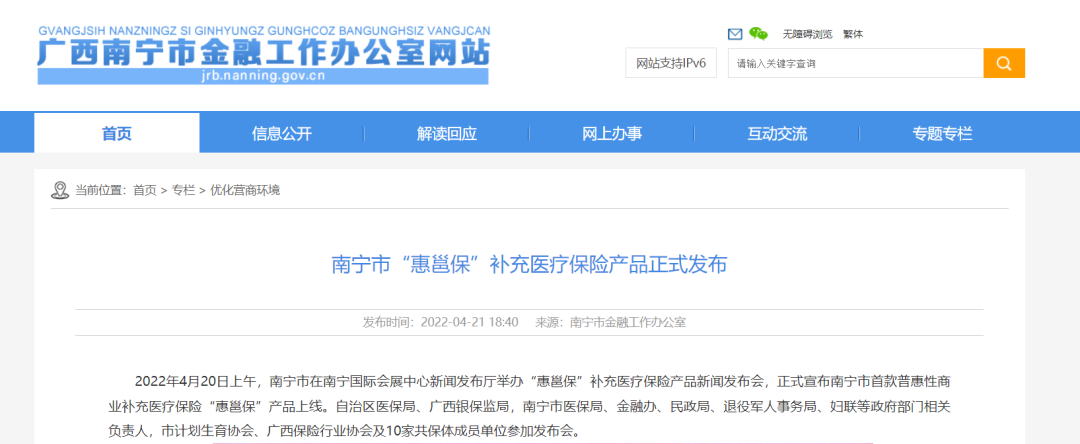Click the source text 南宁市金融工作办公室
The height and width of the screenshot is (444, 1080).
tap(628, 322)
